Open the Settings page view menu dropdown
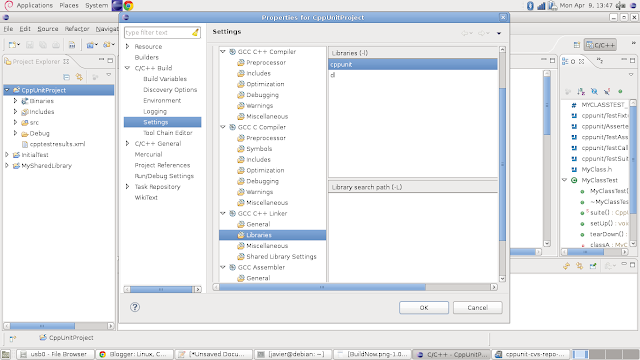The image size is (640, 360). (x=499, y=33)
